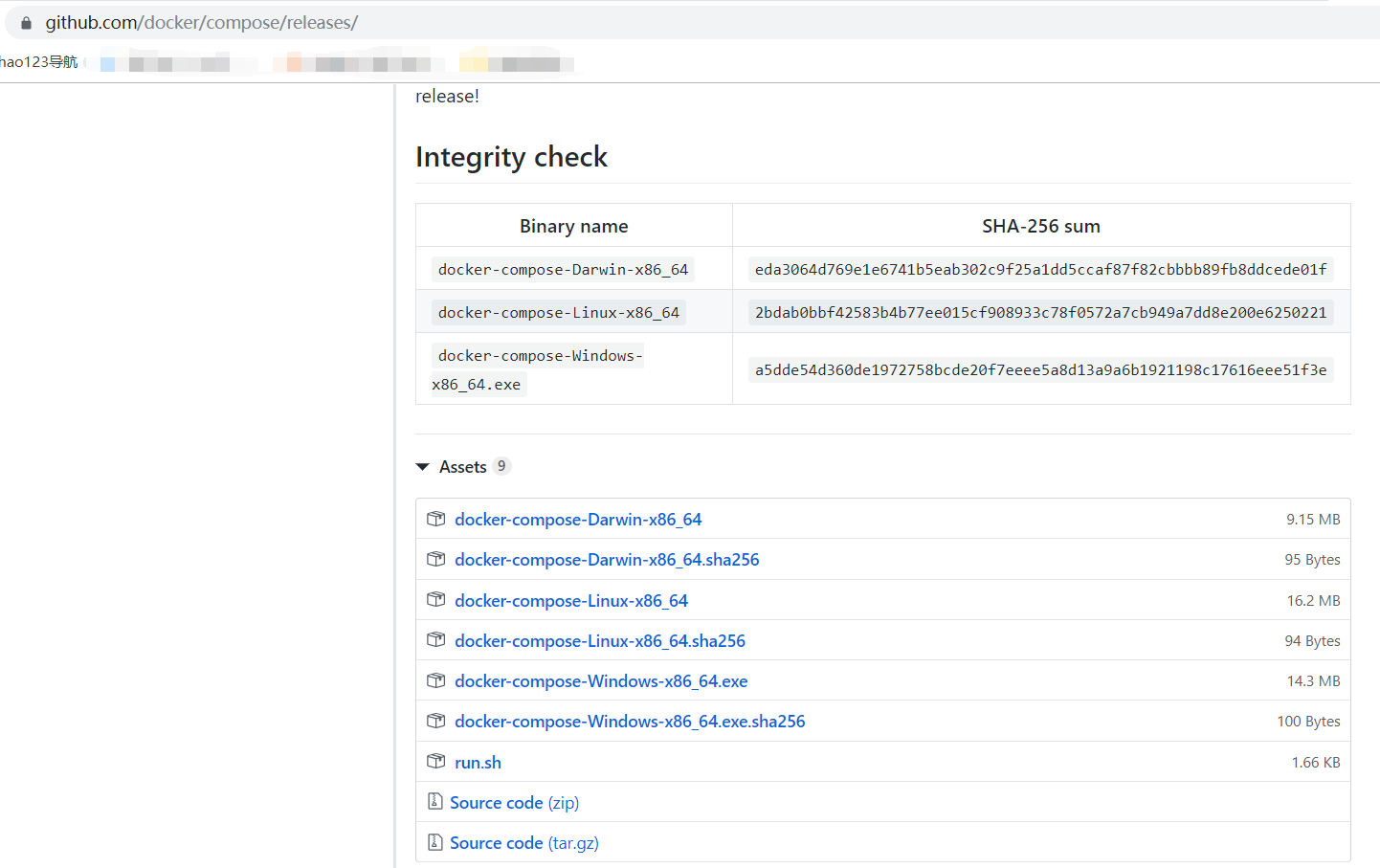Download the run.sh asset
Viewport: 1380px width, 868px height.
(478, 763)
